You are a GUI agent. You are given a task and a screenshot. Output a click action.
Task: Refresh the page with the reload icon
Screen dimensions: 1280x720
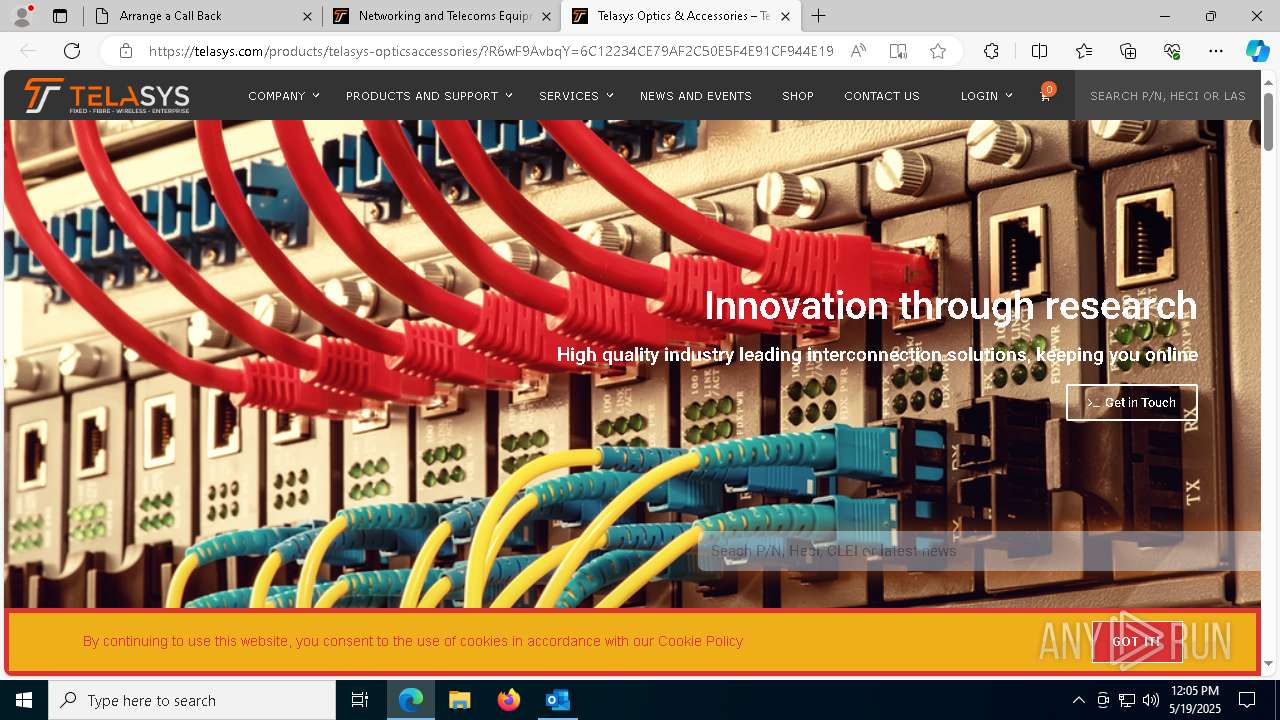[x=72, y=51]
